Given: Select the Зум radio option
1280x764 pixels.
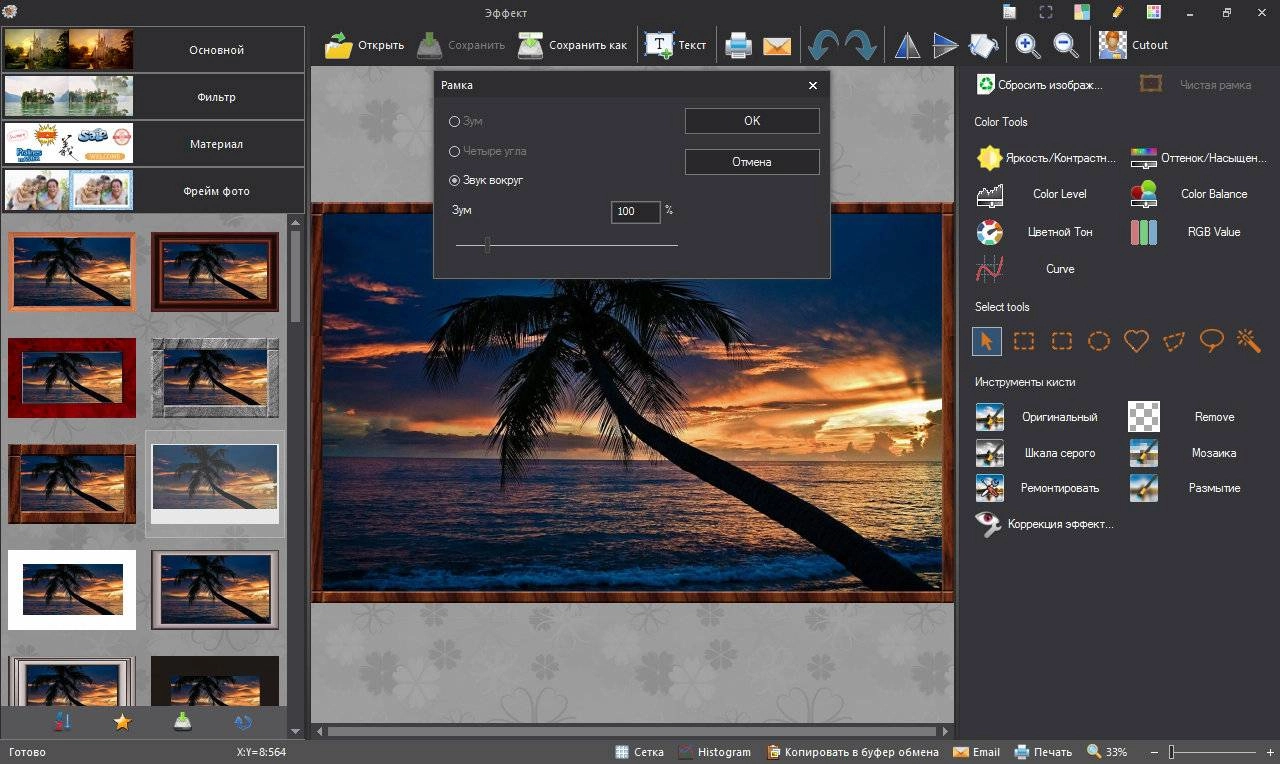Looking at the screenshot, I should [466, 121].
